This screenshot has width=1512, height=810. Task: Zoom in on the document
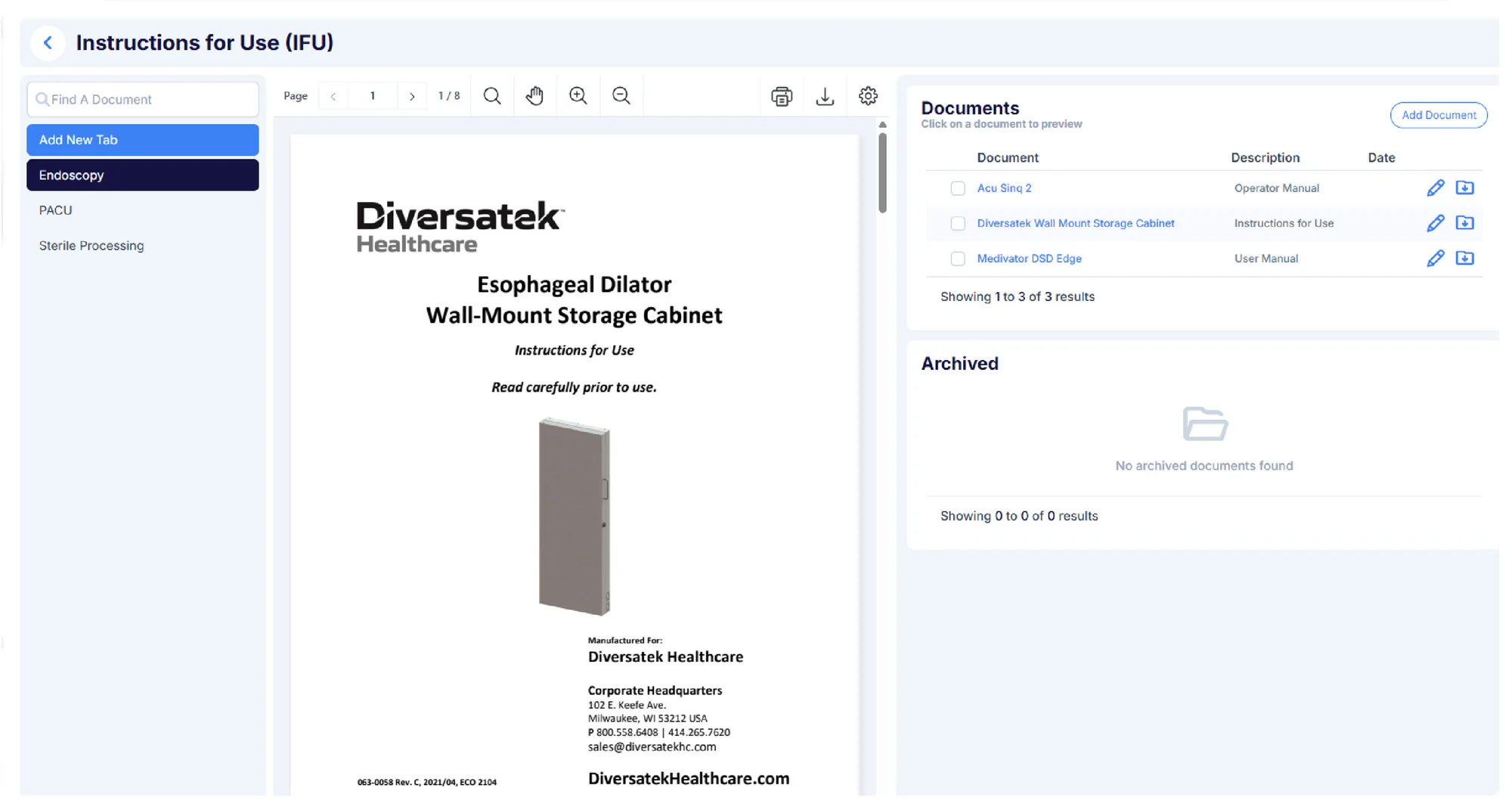[x=578, y=96]
